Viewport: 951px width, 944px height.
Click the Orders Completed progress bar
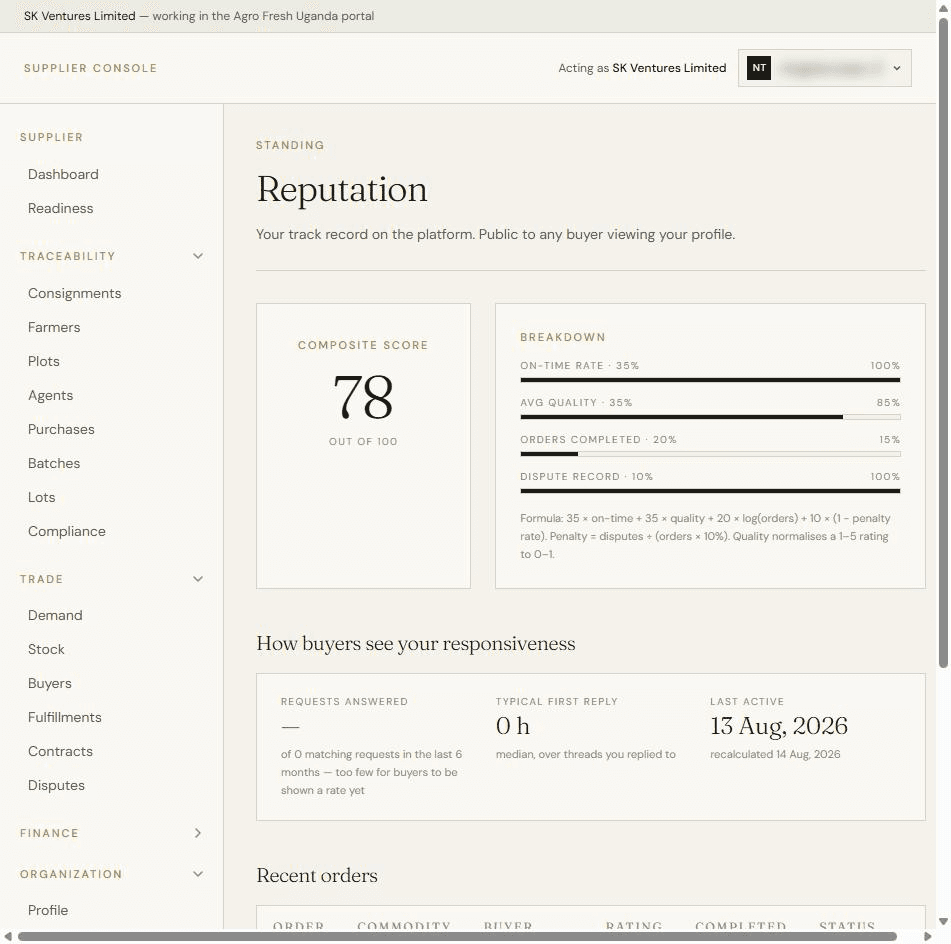(710, 454)
